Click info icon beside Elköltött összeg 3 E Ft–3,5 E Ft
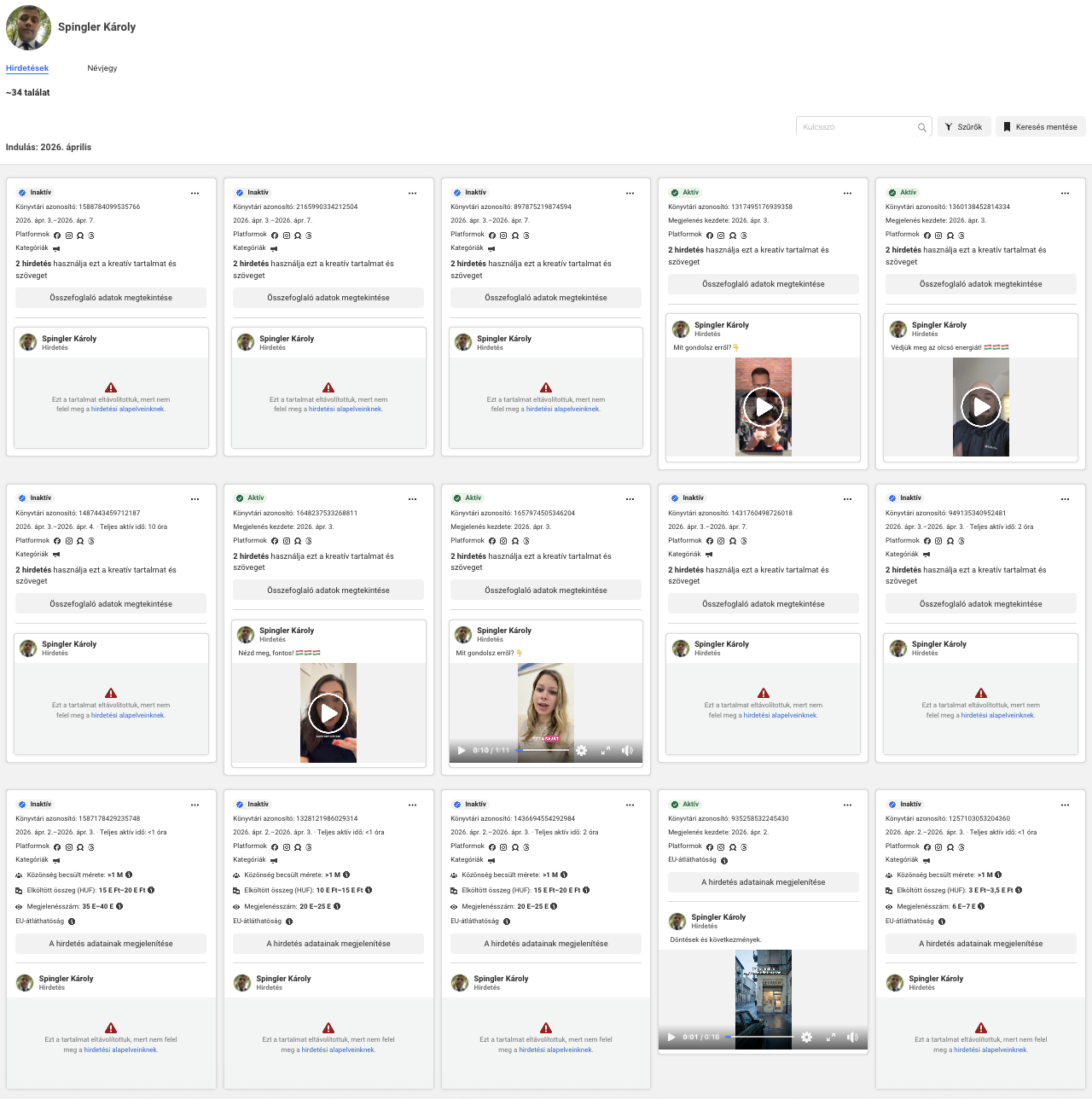This screenshot has width=1092, height=1099. click(x=1019, y=890)
